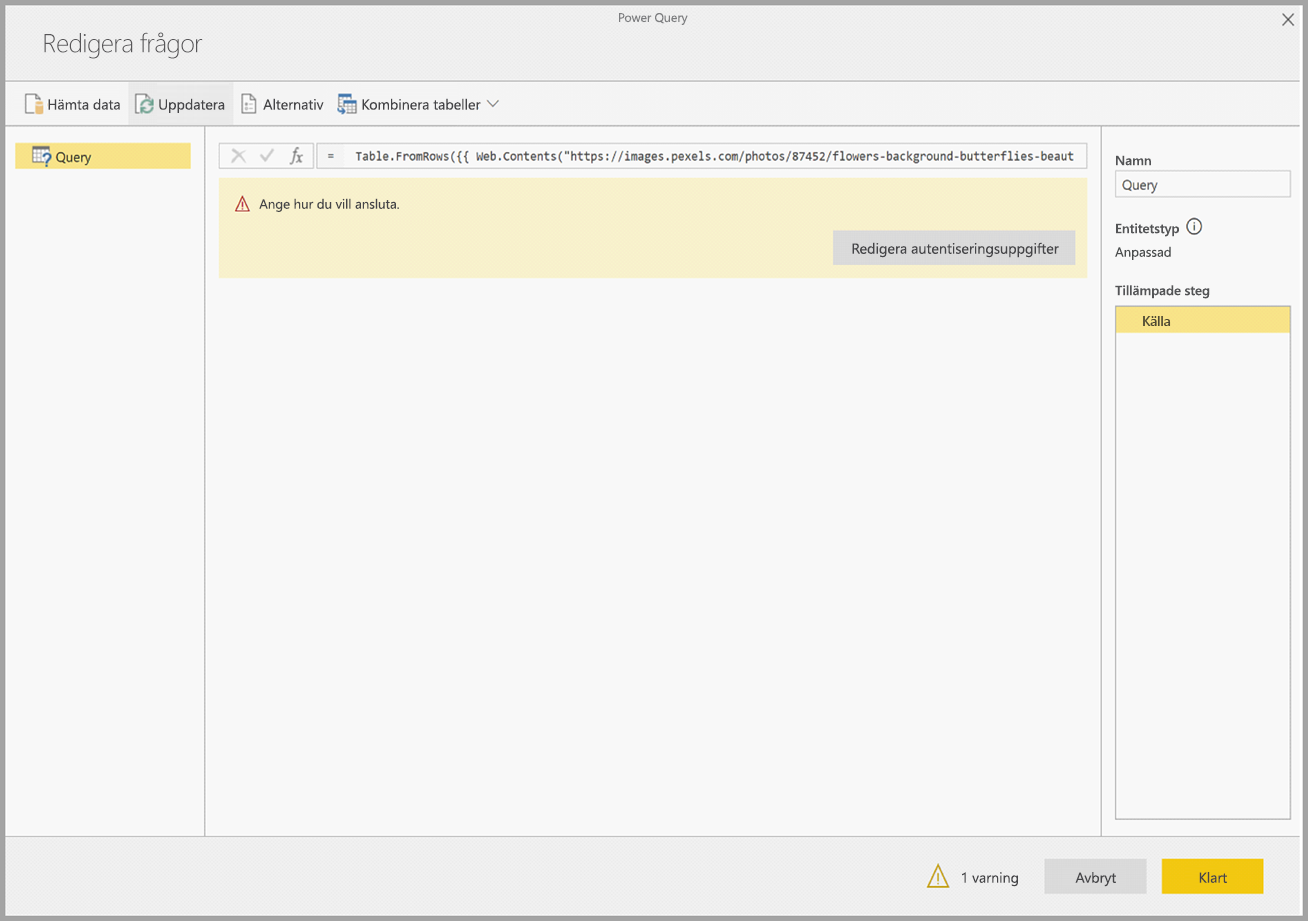Select the Källa applied step
Viewport: 1308px width, 921px height.
coord(1203,321)
